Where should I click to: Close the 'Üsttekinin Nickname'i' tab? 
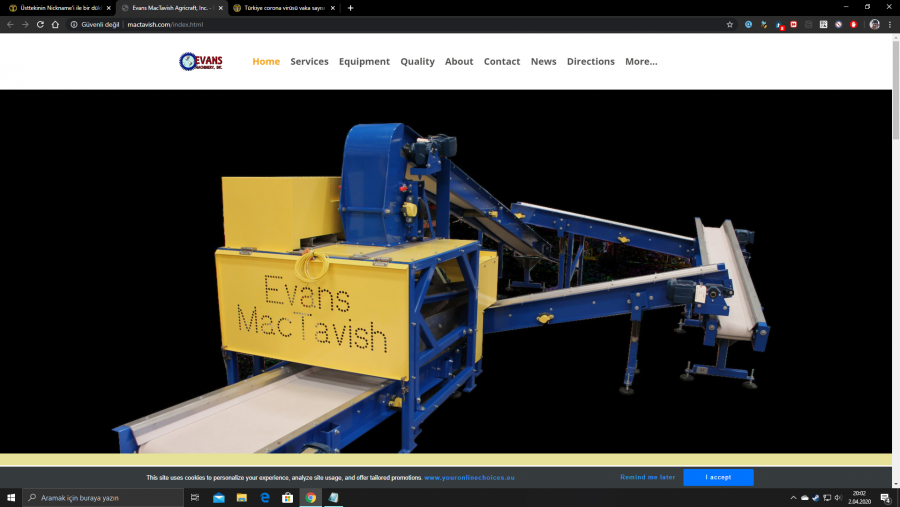tap(108, 8)
